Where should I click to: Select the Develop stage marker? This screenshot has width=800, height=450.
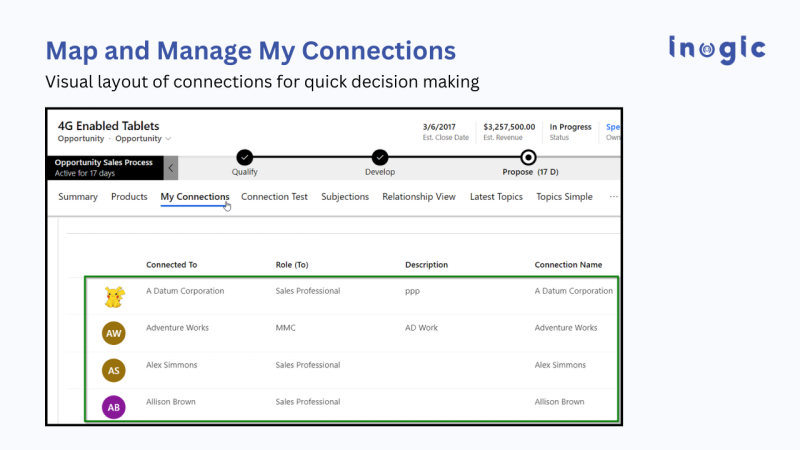click(x=380, y=157)
